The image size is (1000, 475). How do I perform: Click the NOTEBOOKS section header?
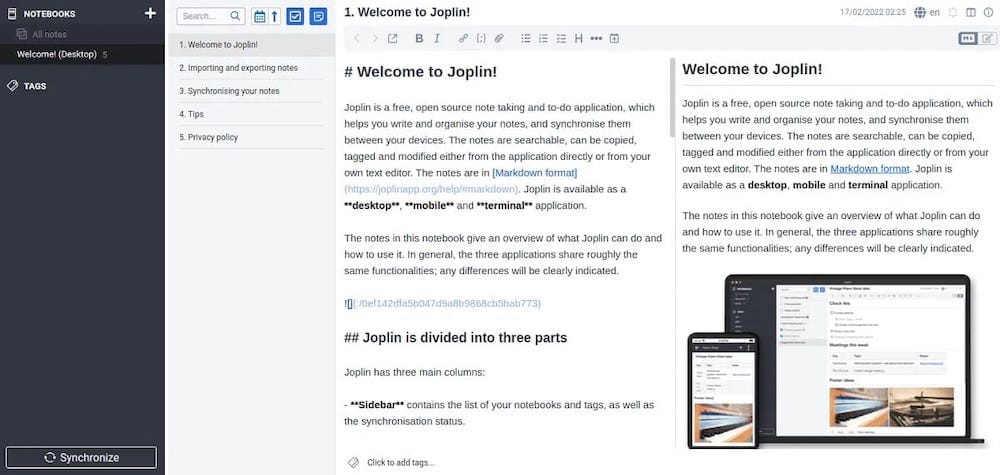[x=49, y=13]
